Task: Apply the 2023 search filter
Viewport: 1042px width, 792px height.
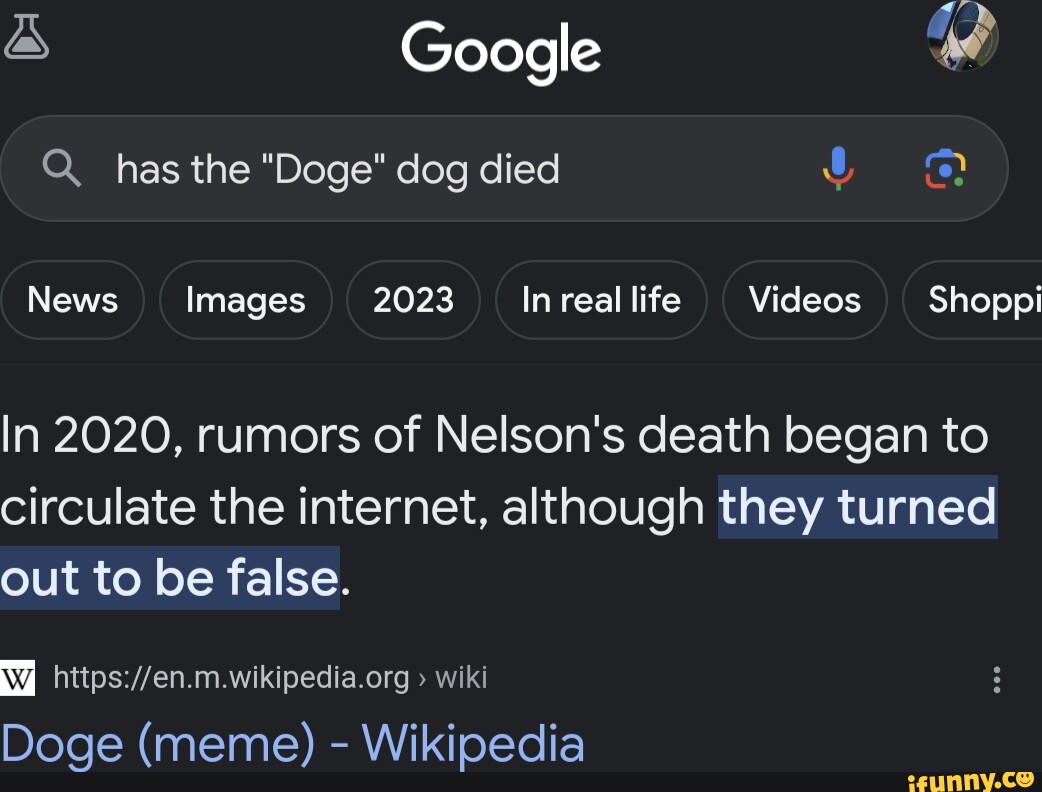Action: 413,299
